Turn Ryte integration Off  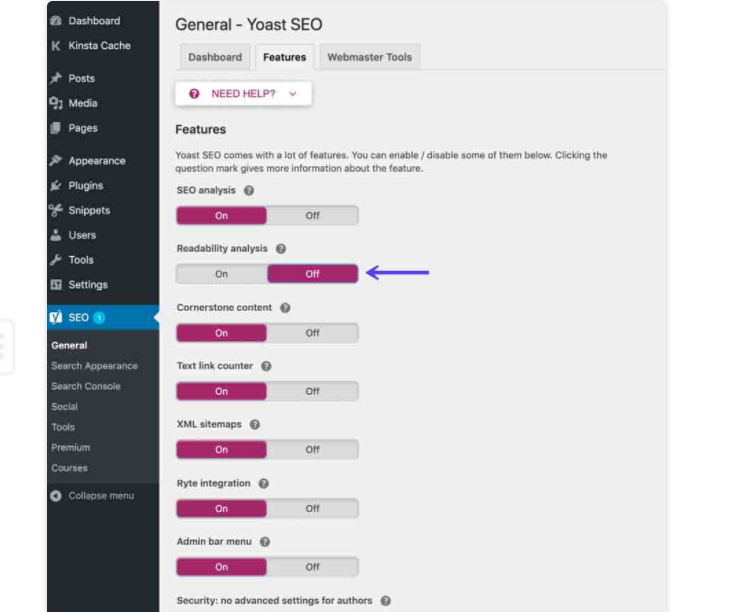pyautogui.click(x=313, y=508)
